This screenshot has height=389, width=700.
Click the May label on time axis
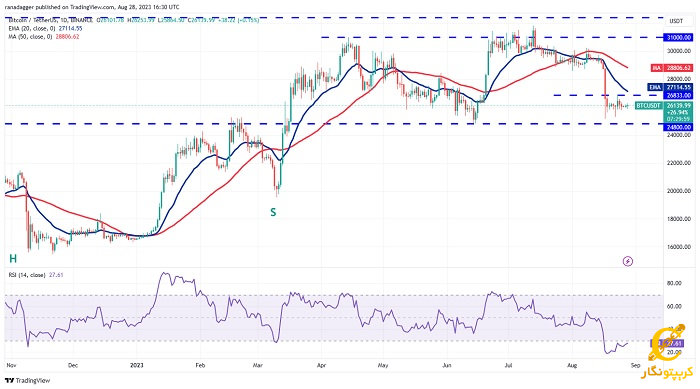383,365
